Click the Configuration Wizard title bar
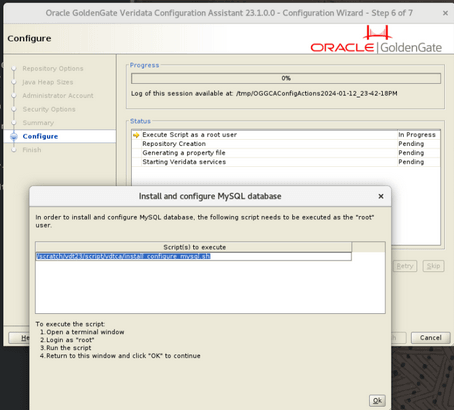The width and height of the screenshot is (454, 410). click(x=229, y=13)
